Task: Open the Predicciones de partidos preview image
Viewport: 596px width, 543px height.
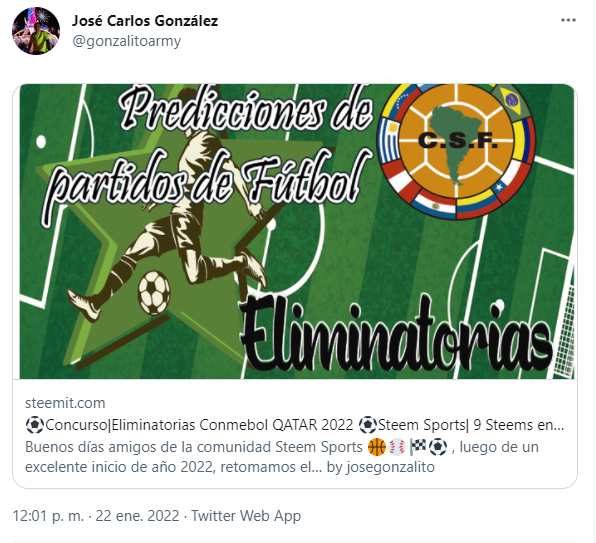Action: coord(297,231)
